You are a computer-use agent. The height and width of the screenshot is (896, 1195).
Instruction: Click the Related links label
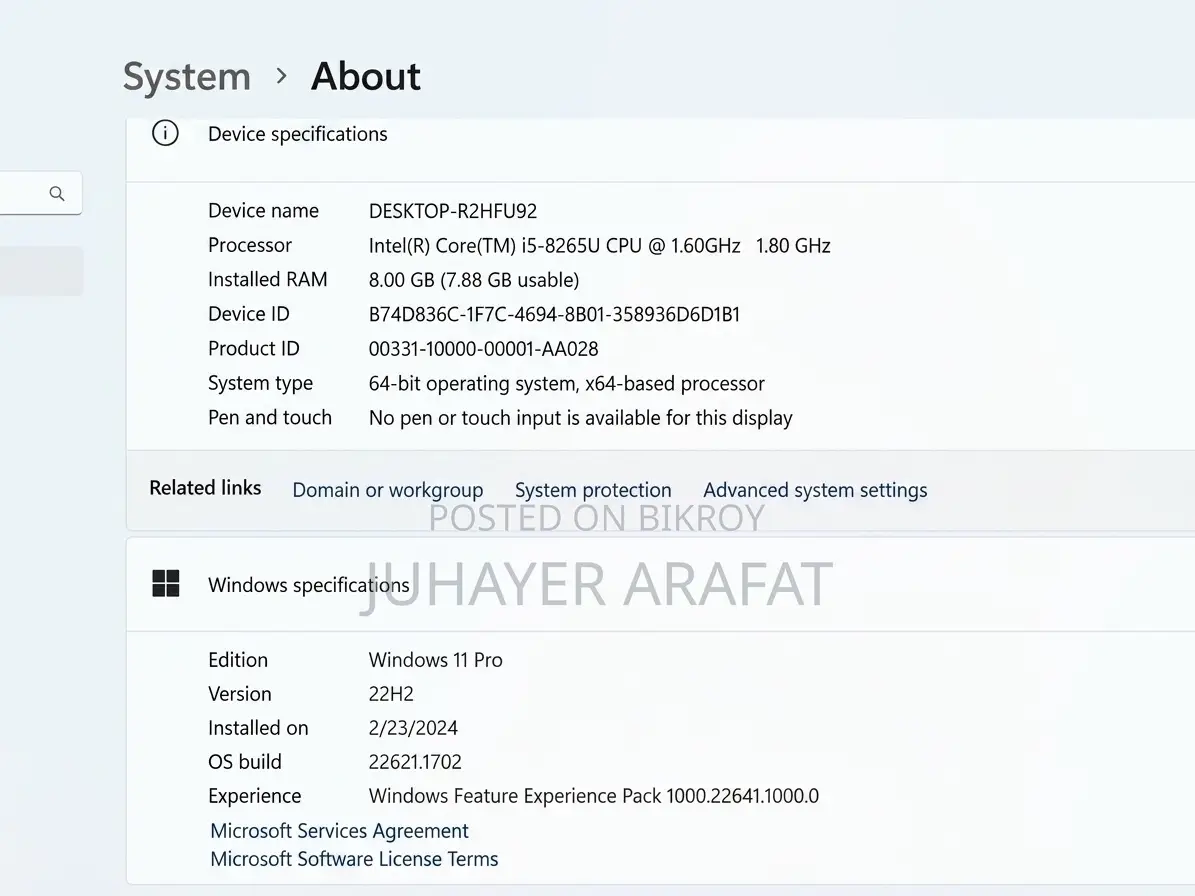(x=205, y=488)
